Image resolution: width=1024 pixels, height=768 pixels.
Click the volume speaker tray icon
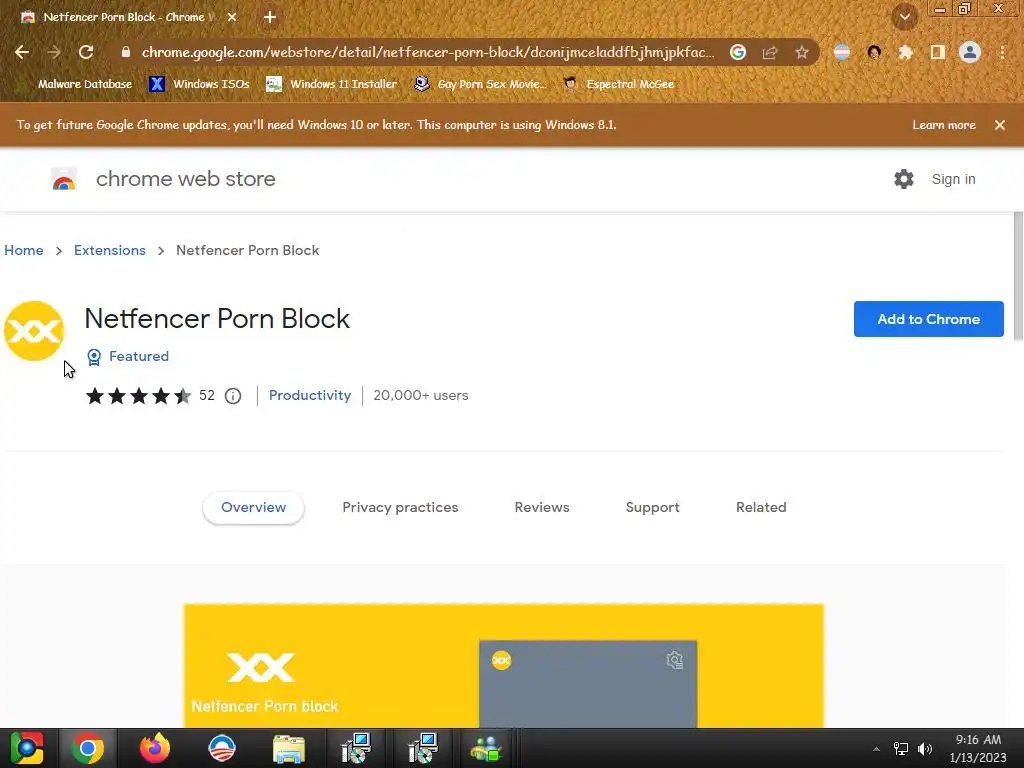coord(925,748)
